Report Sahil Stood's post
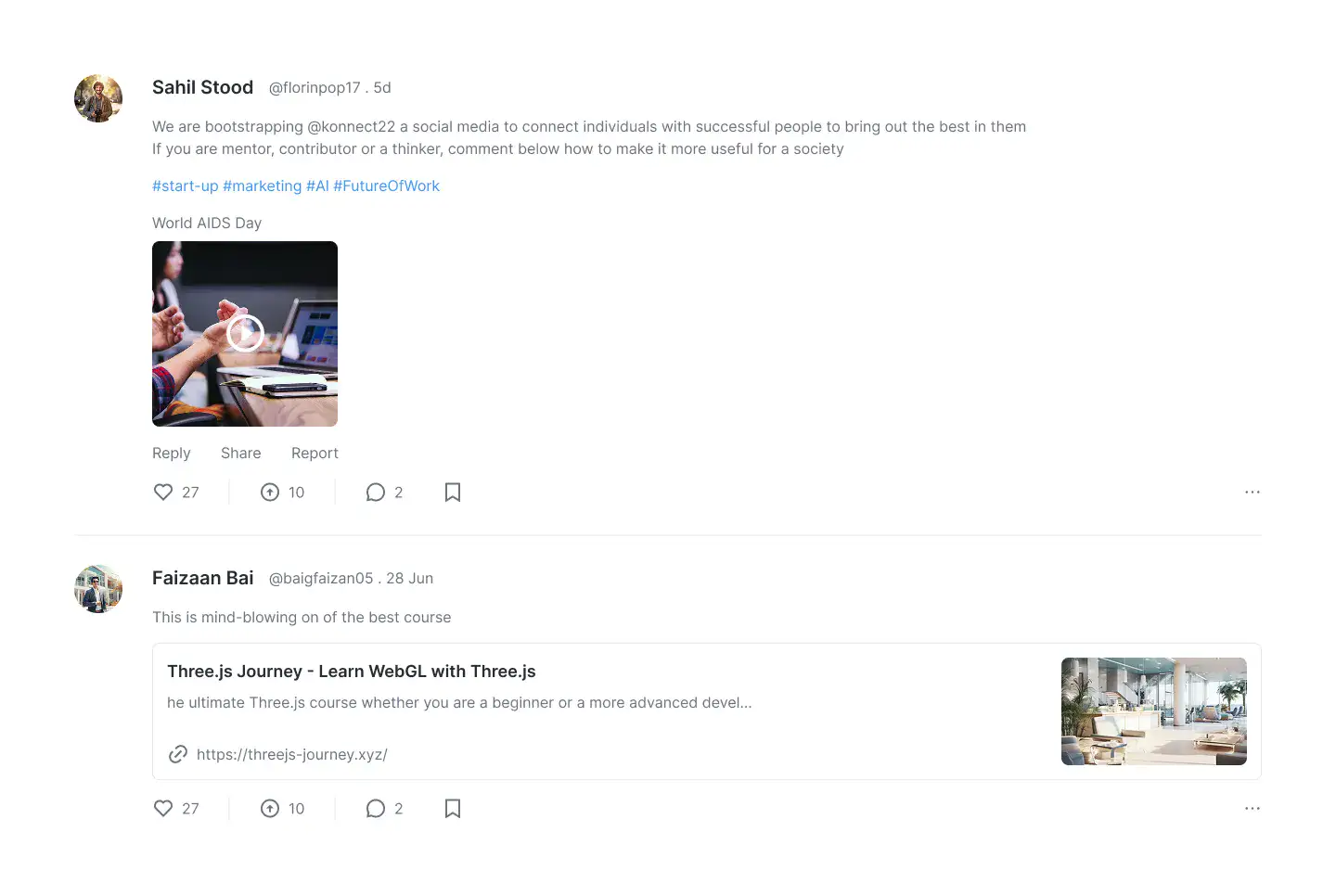The width and height of the screenshot is (1336, 896). pyautogui.click(x=315, y=453)
